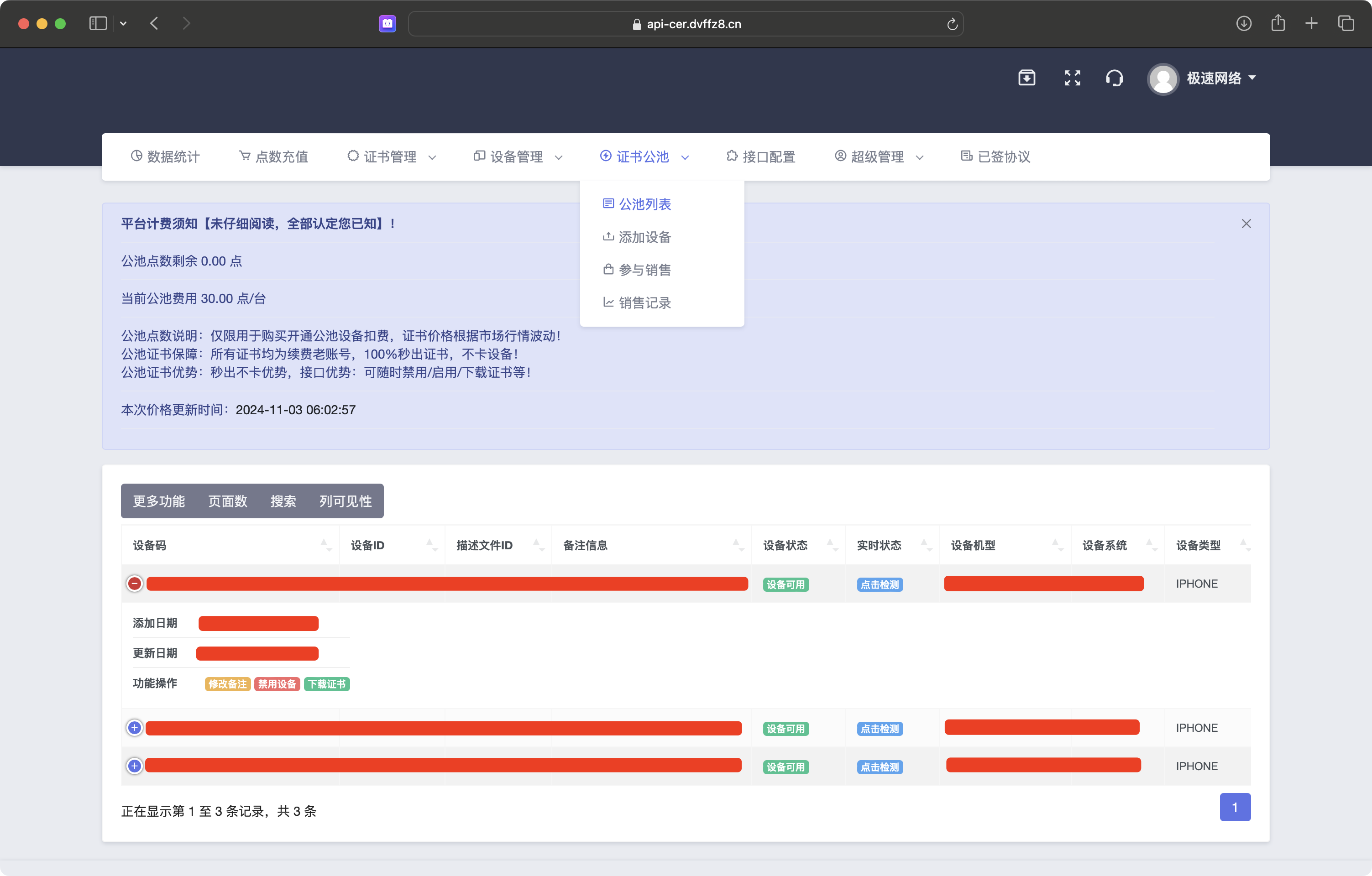Click the Safari address bar
Viewport: 1372px width, 876px height.
click(686, 24)
